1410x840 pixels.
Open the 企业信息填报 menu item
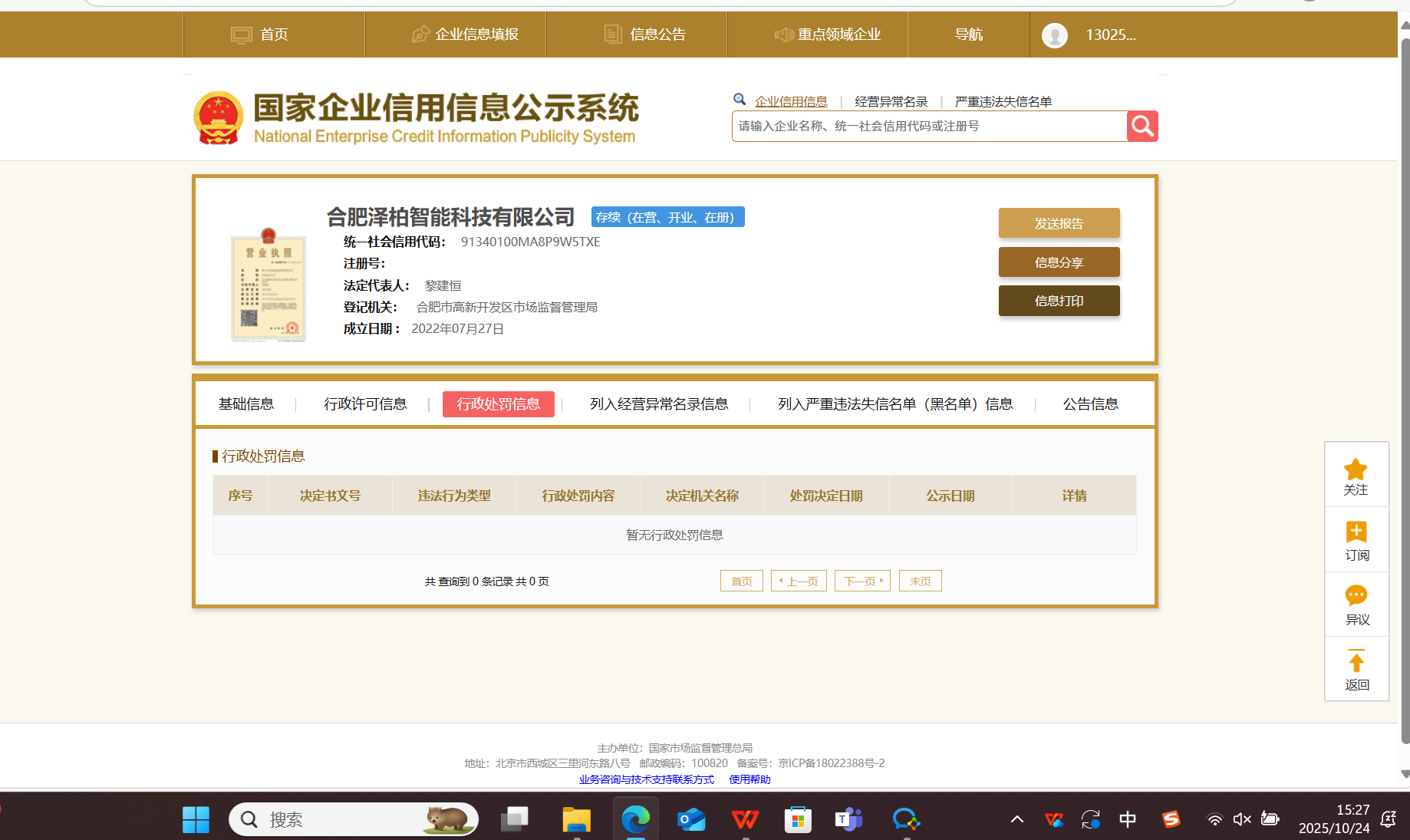(x=465, y=35)
